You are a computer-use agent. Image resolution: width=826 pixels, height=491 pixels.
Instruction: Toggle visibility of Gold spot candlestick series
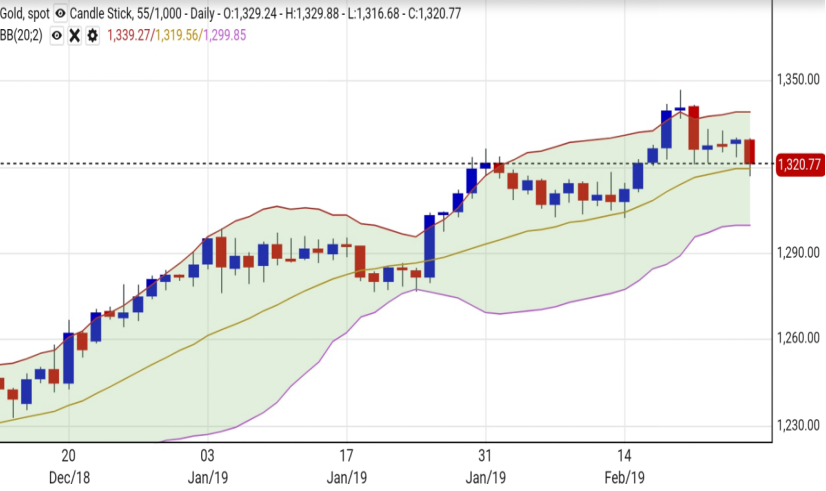click(x=62, y=14)
